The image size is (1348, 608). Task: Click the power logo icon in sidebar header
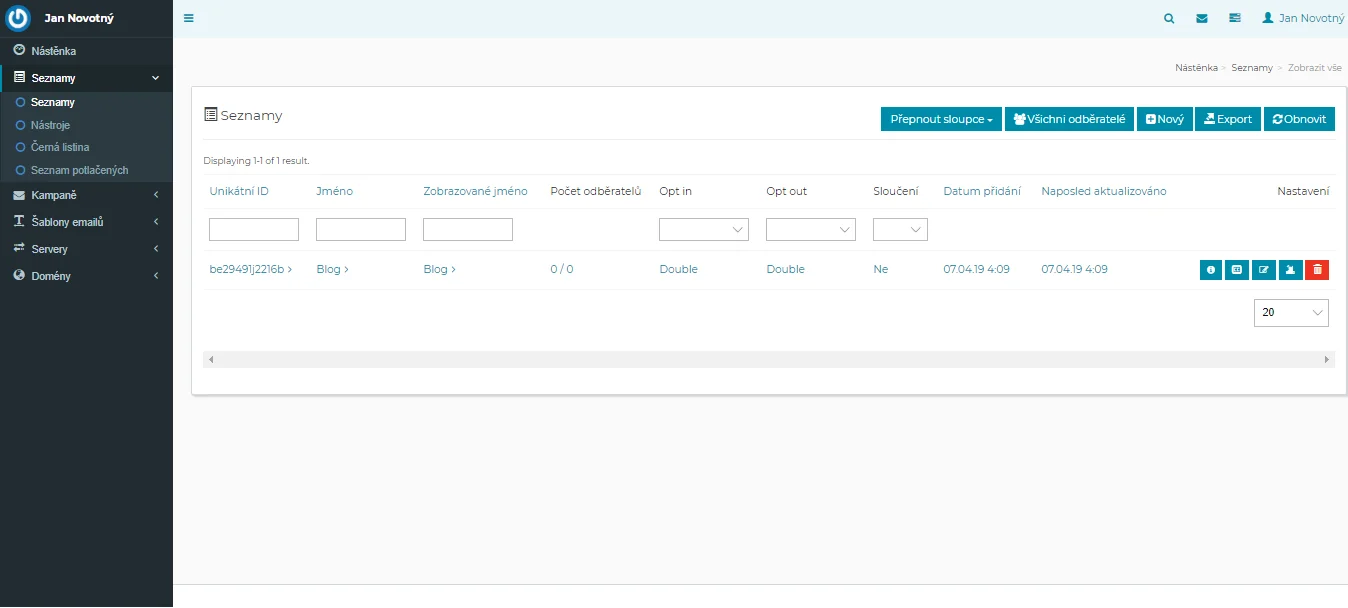(x=19, y=19)
